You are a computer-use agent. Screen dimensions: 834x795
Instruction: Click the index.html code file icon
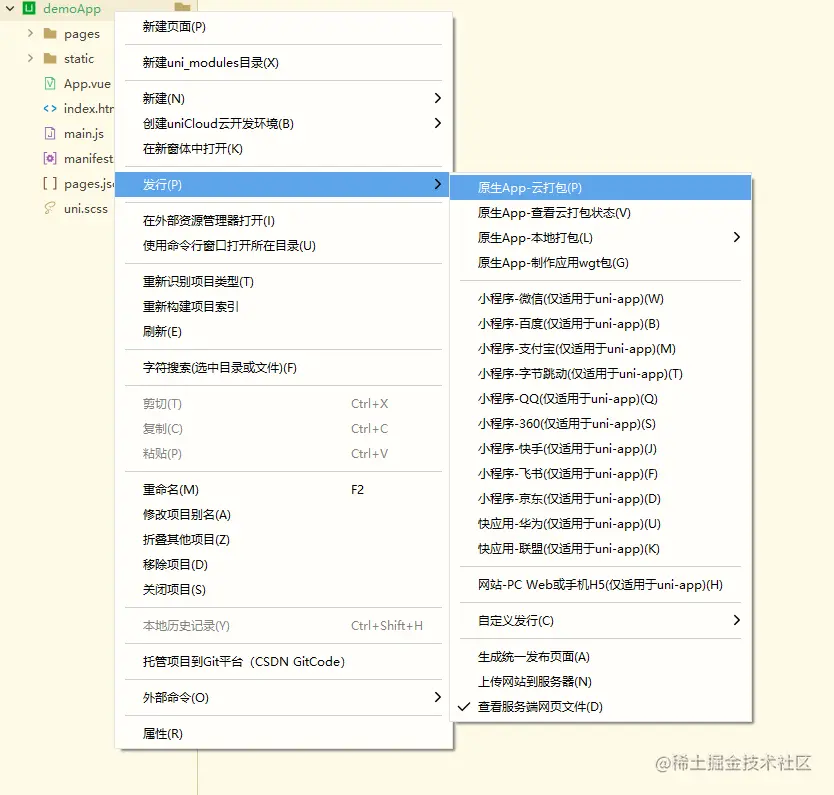(50, 108)
